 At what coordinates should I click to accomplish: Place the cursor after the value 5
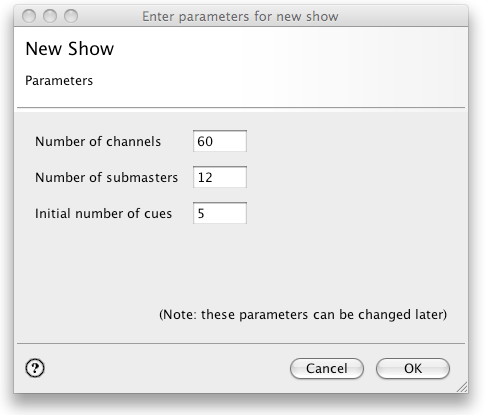pyautogui.click(x=205, y=213)
